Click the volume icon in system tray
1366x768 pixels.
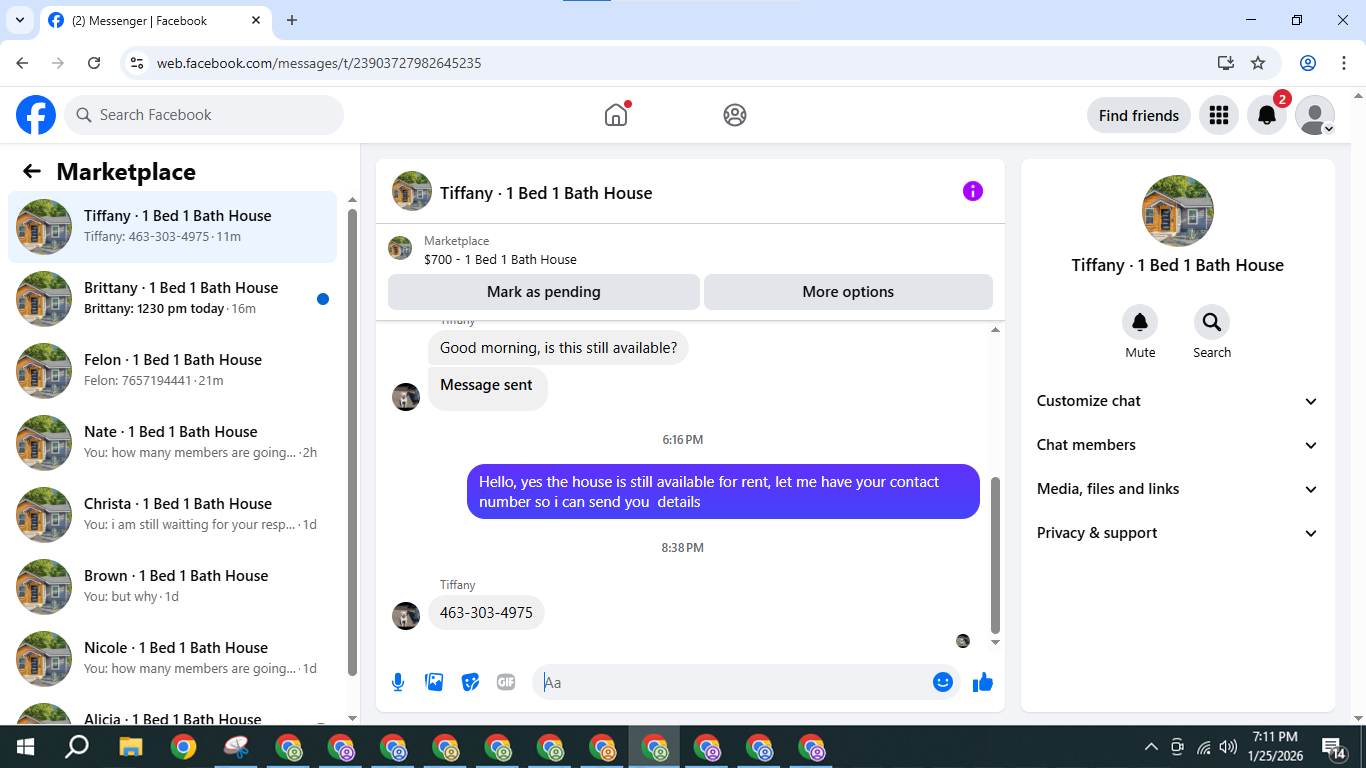[1228, 747]
